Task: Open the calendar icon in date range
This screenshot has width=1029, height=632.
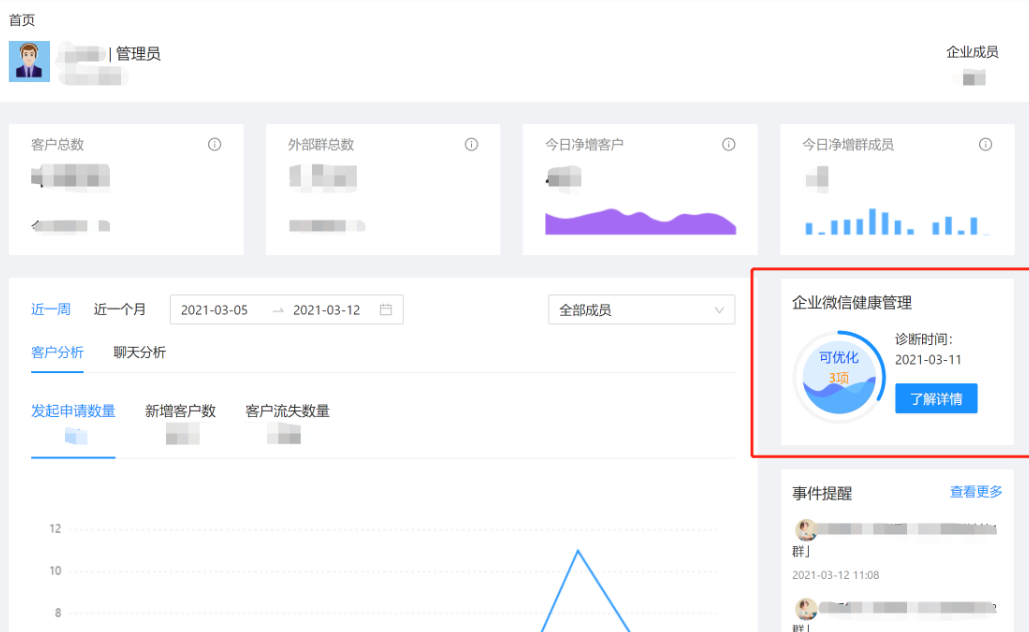Action: tap(386, 310)
